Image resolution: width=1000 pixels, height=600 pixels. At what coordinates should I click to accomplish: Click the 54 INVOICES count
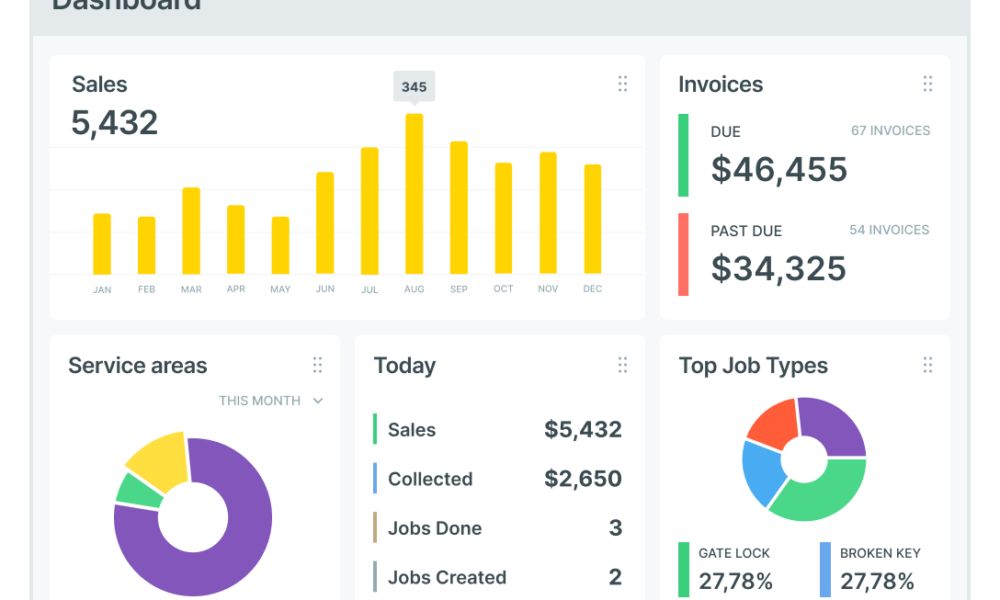[x=889, y=230]
